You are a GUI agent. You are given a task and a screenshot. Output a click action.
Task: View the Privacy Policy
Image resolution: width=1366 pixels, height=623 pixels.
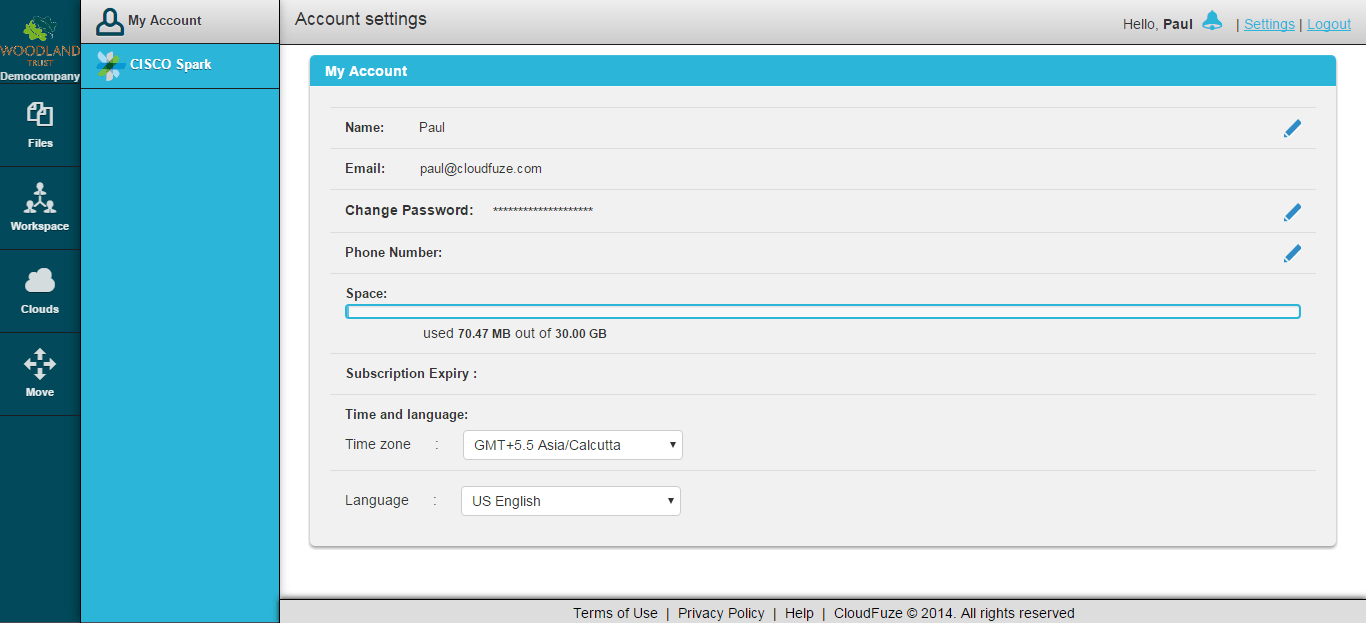[721, 612]
